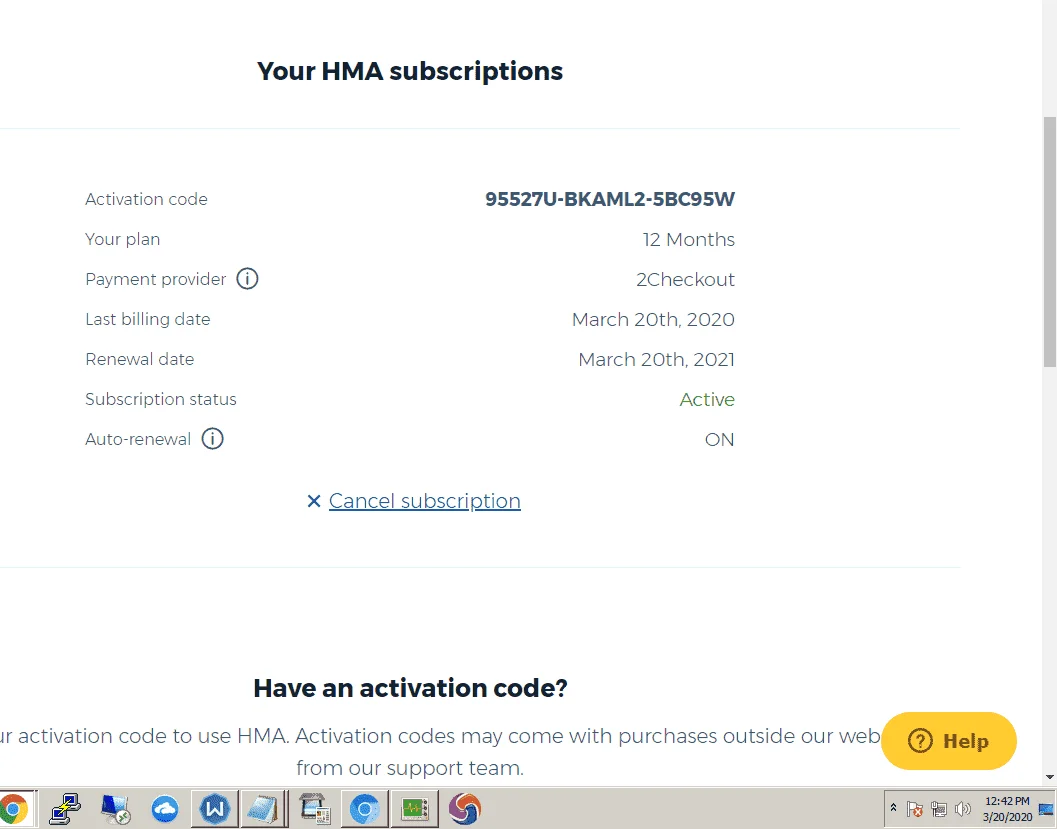
Task: Open the blue W hexagon taskbar app
Action: point(214,807)
